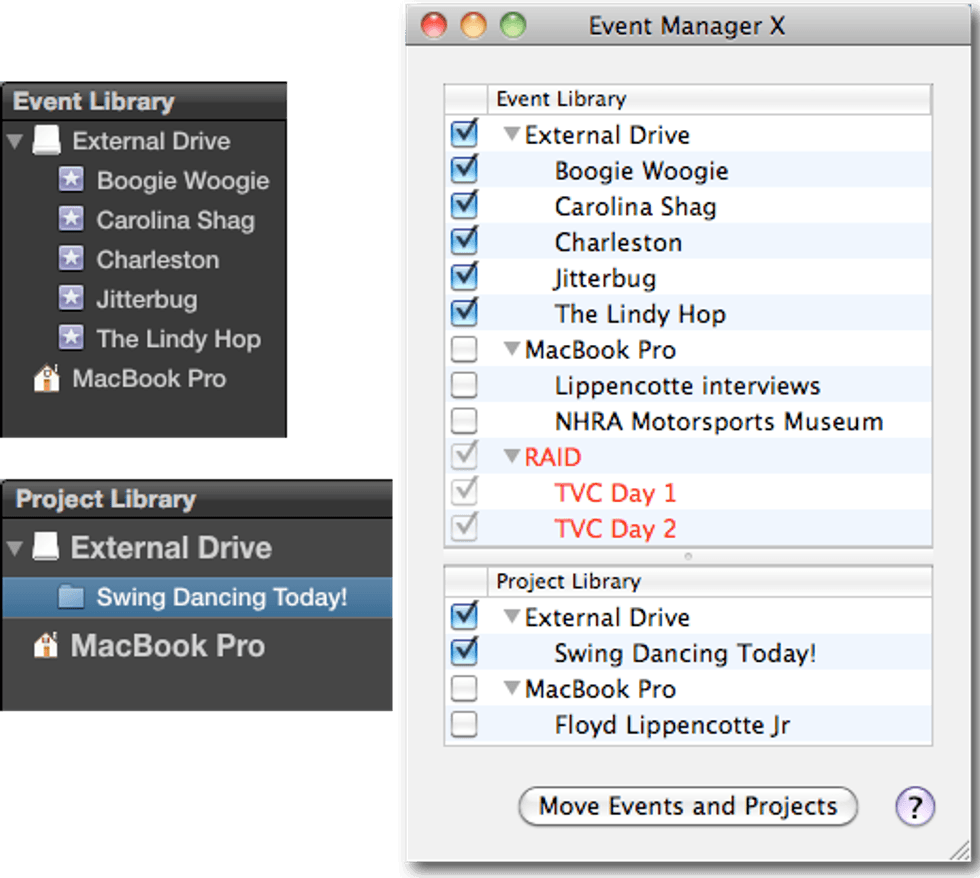The width and height of the screenshot is (980, 878).
Task: Uncheck the Swing Dancing Today! checkbox
Action: 464,652
